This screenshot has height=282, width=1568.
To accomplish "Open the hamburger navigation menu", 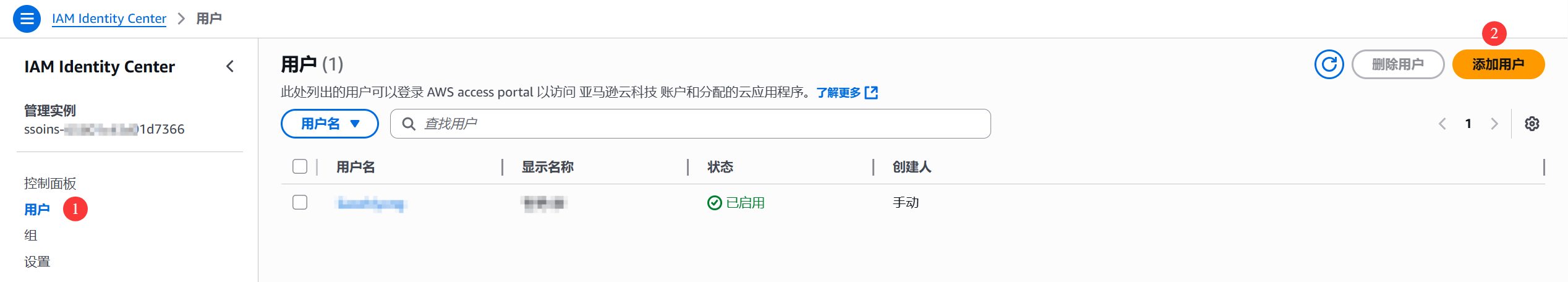I will (27, 19).
